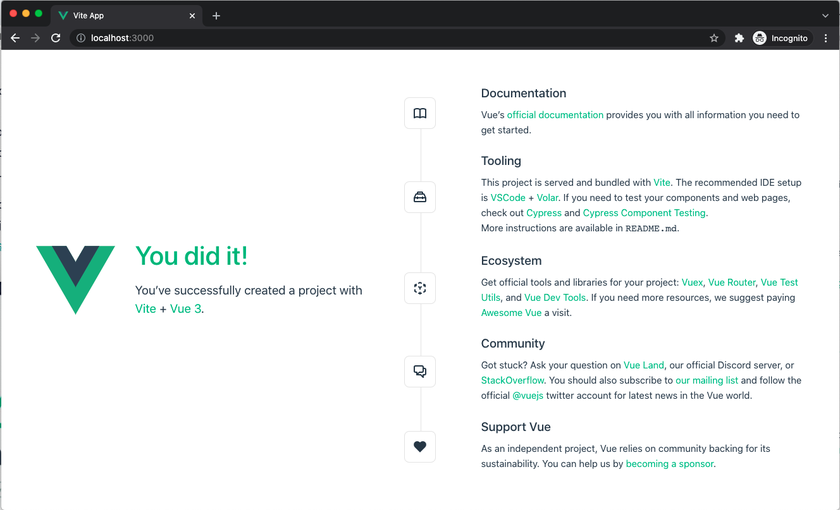The image size is (840, 510).
Task: Open the Vite link in Tooling section
Action: tap(662, 182)
